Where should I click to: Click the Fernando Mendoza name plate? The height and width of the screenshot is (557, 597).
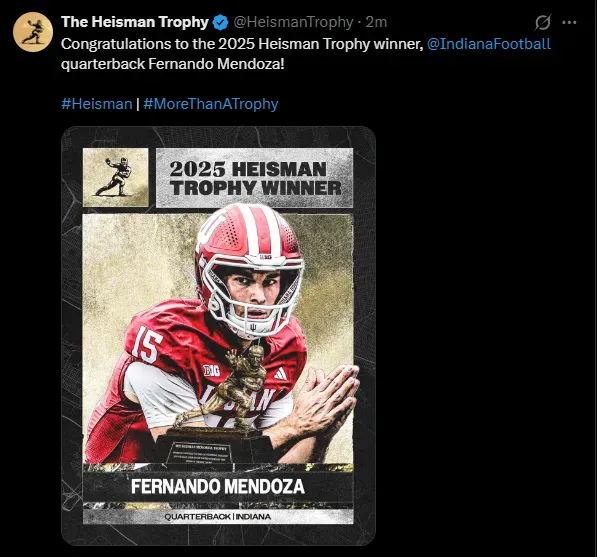[218, 487]
